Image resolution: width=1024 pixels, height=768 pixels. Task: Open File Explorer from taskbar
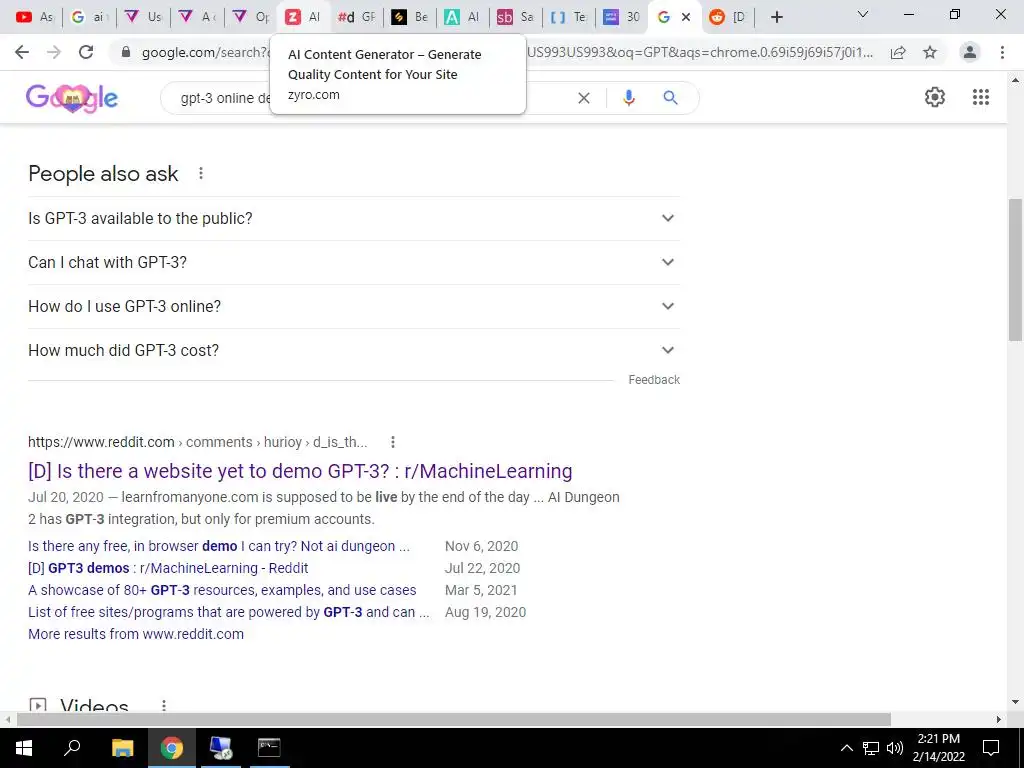122,747
